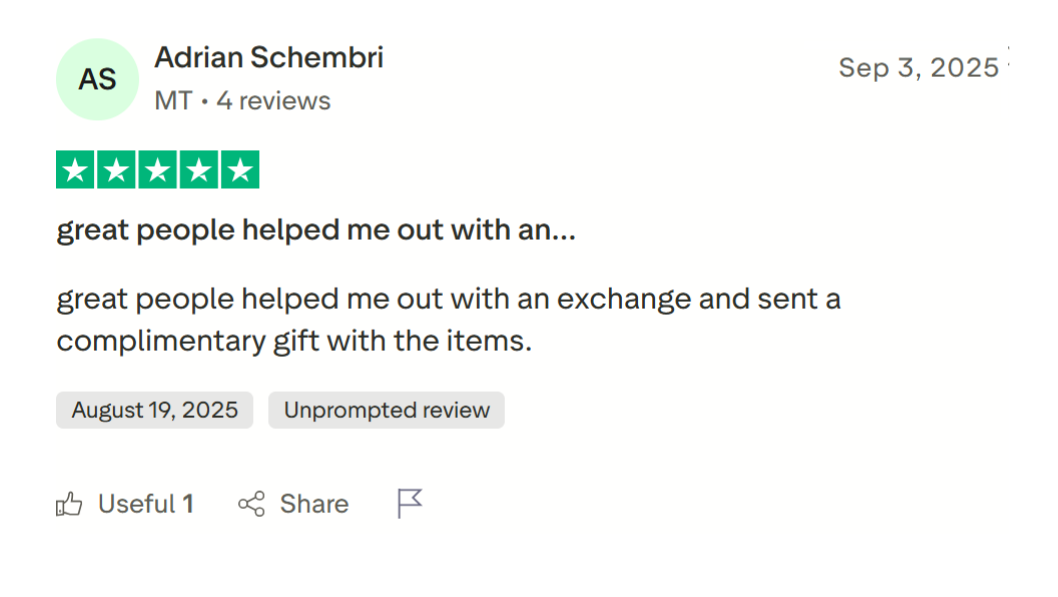
Task: Click the Sep 3, 2025 posted date
Action: click(918, 67)
